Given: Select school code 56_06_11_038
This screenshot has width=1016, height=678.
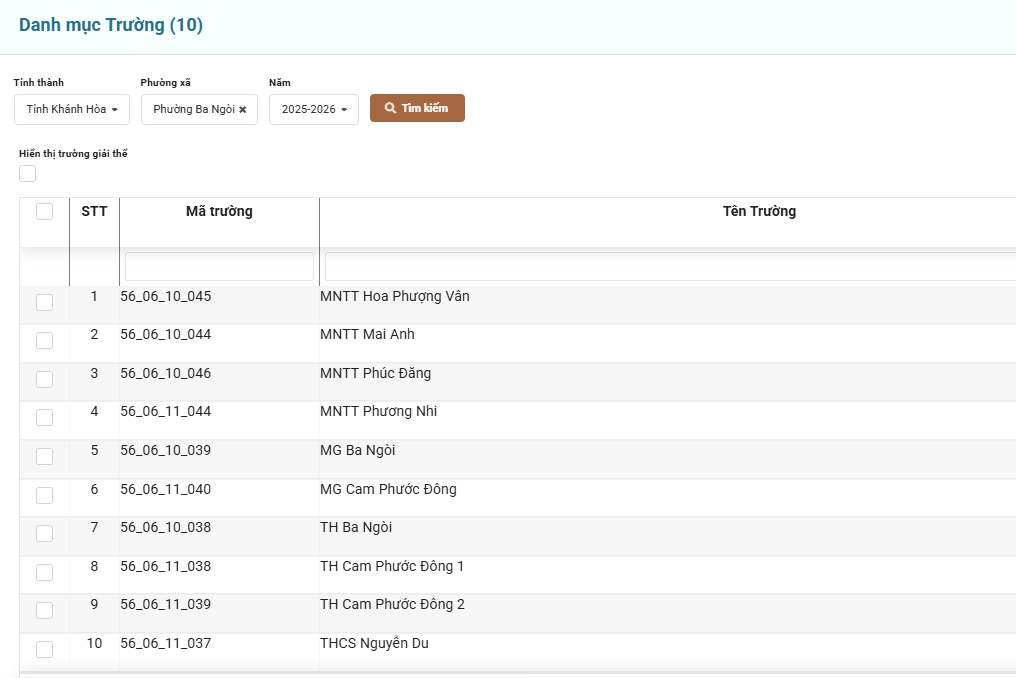Looking at the screenshot, I should tap(166, 567).
